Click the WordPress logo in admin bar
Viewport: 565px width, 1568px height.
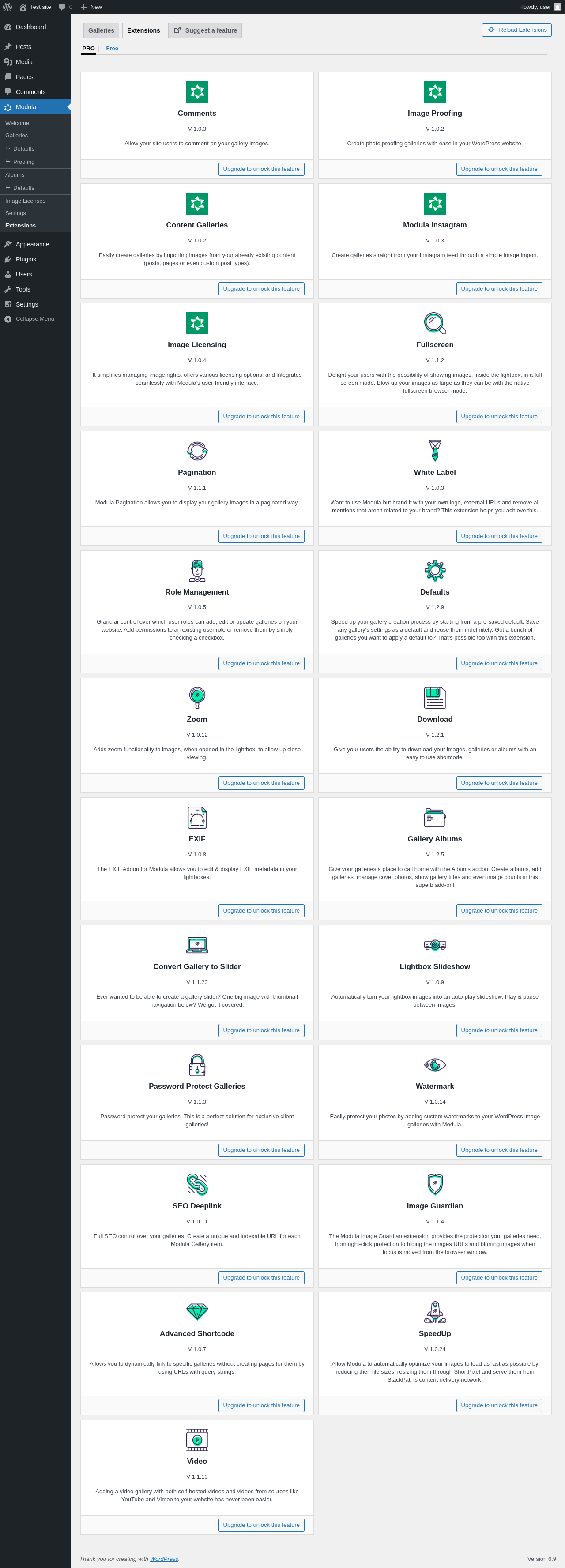point(8,7)
